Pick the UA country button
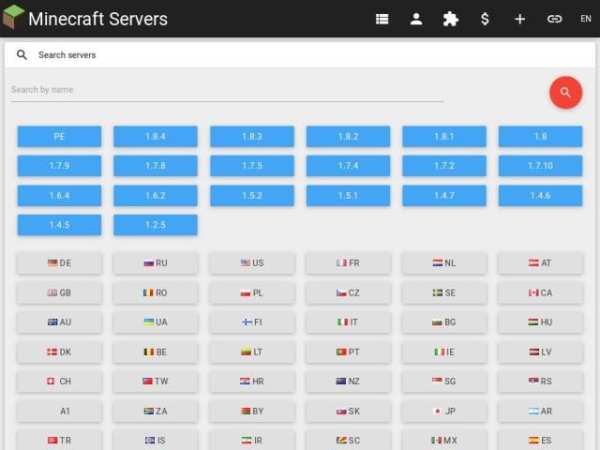 coord(155,322)
